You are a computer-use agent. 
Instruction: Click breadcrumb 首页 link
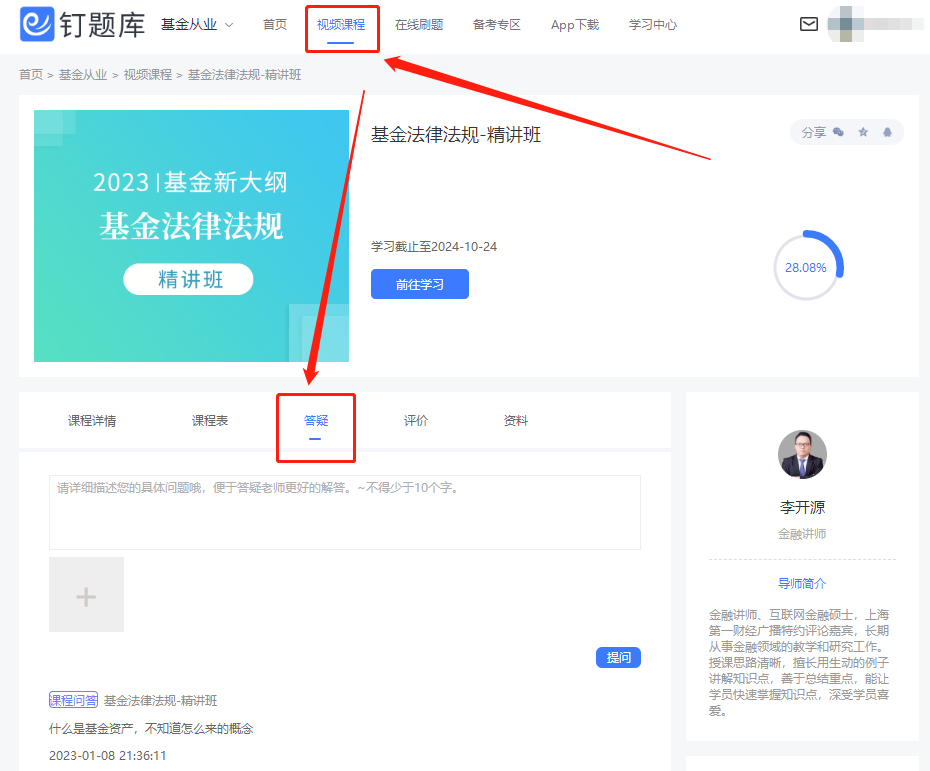[31, 75]
